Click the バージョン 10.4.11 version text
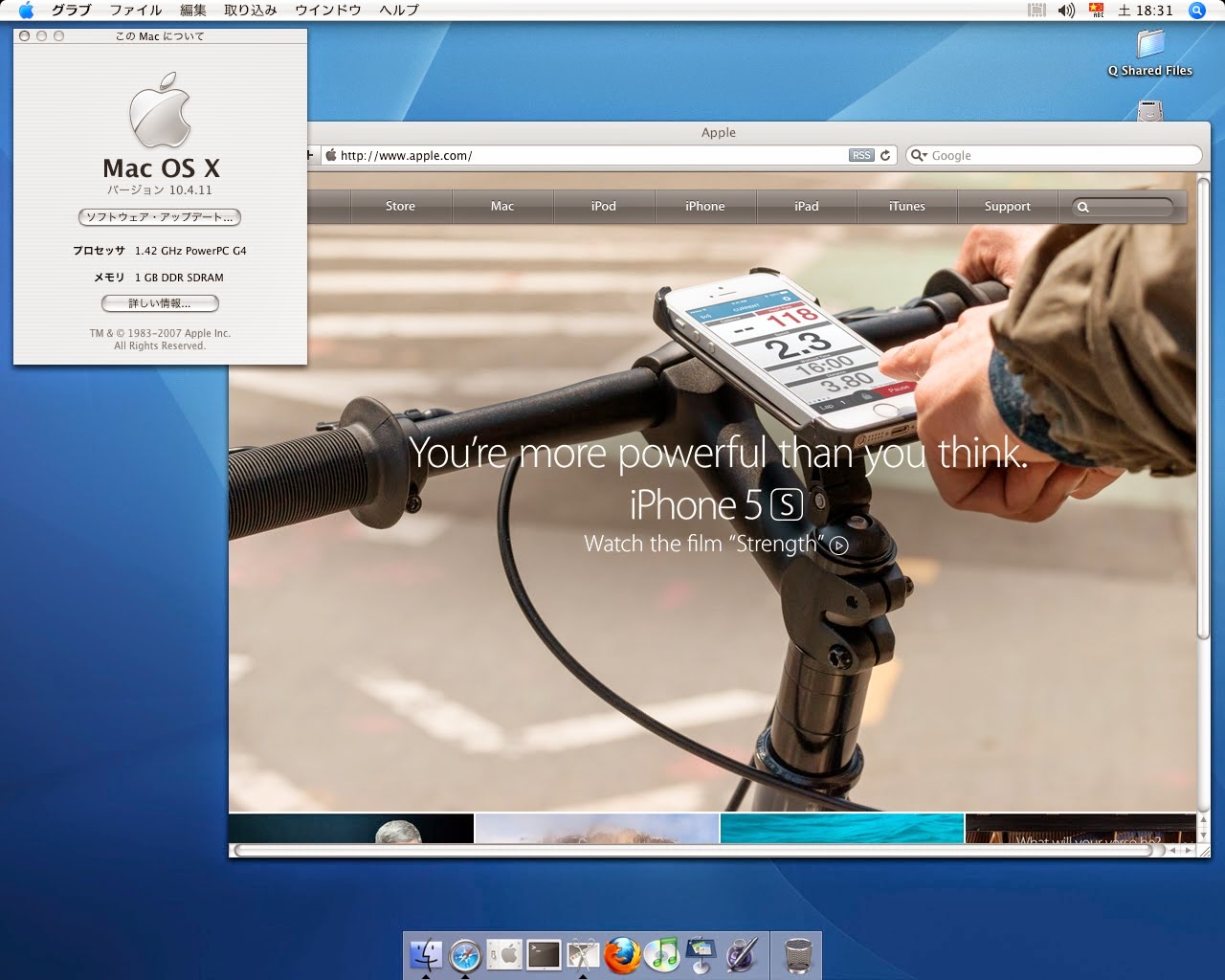 (160, 190)
